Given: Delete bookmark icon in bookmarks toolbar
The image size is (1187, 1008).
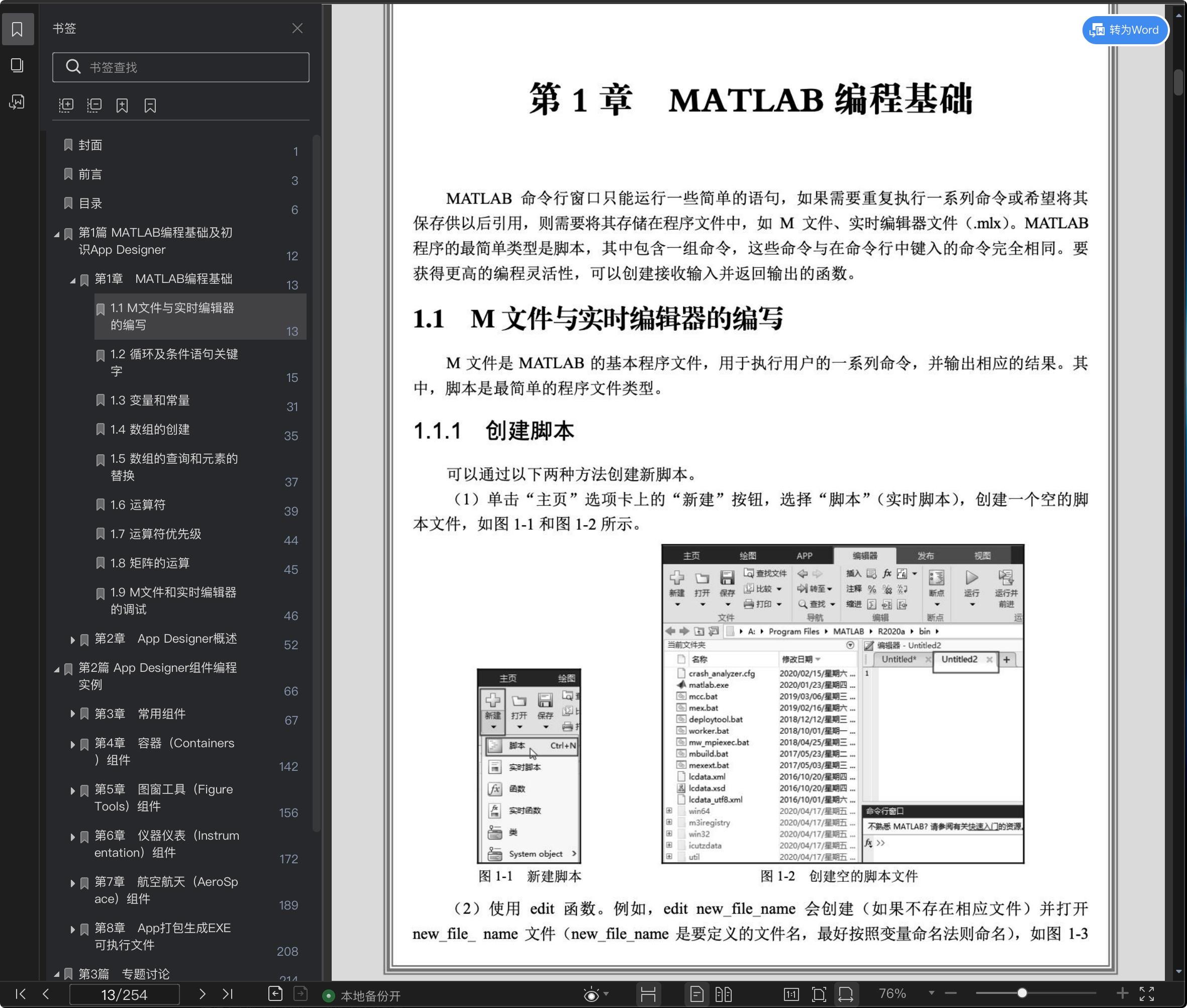Looking at the screenshot, I should [150, 105].
